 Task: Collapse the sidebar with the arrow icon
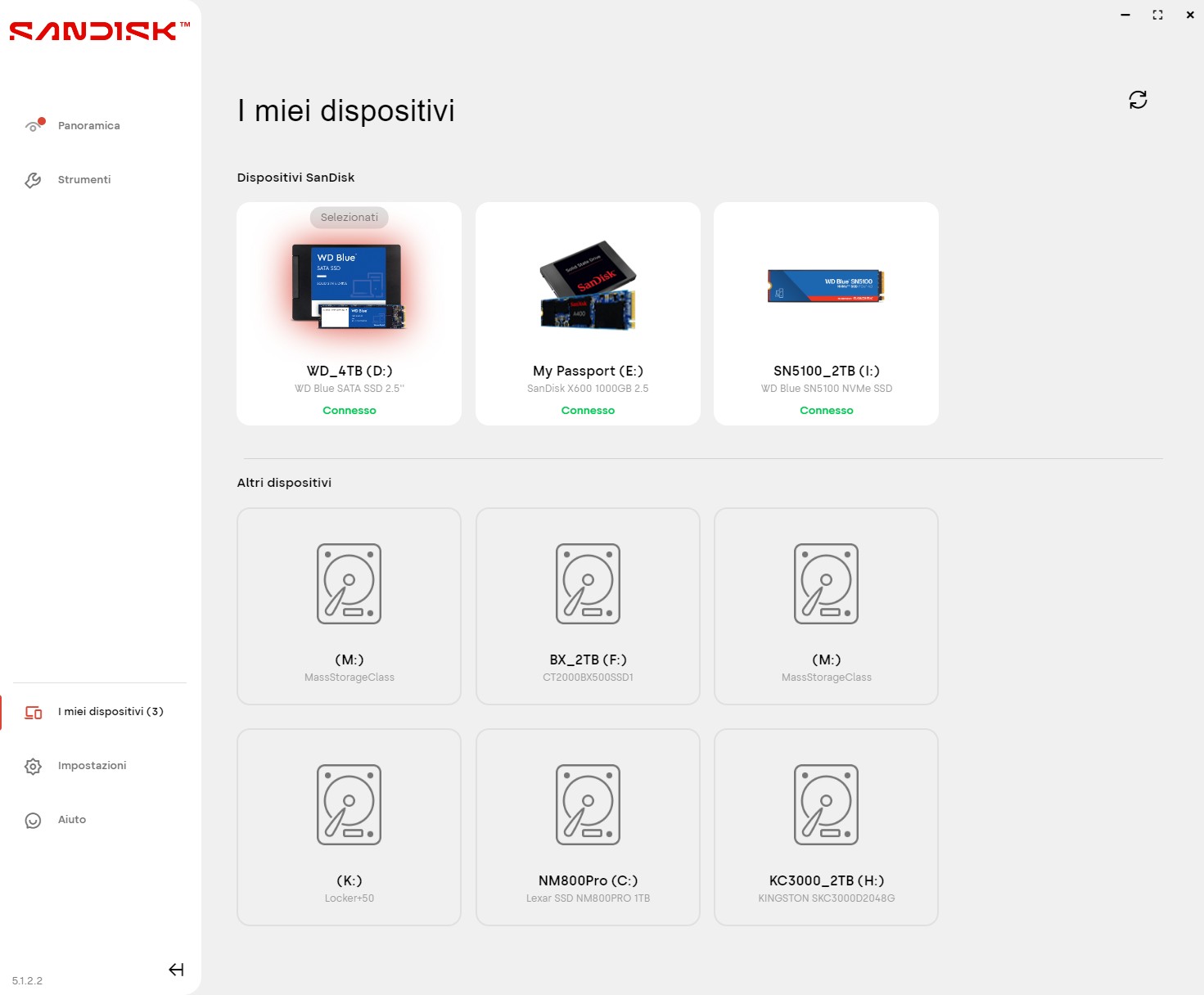click(176, 970)
